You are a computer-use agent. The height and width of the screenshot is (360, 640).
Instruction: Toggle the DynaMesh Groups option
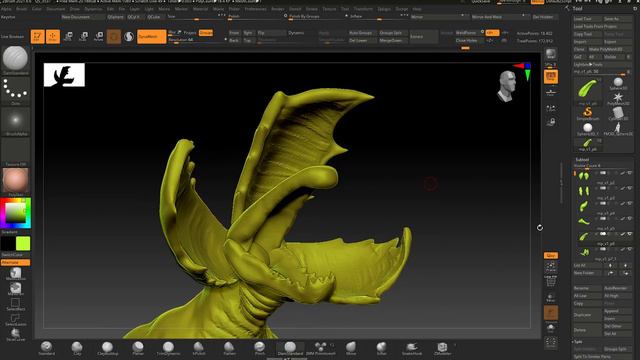coord(206,33)
